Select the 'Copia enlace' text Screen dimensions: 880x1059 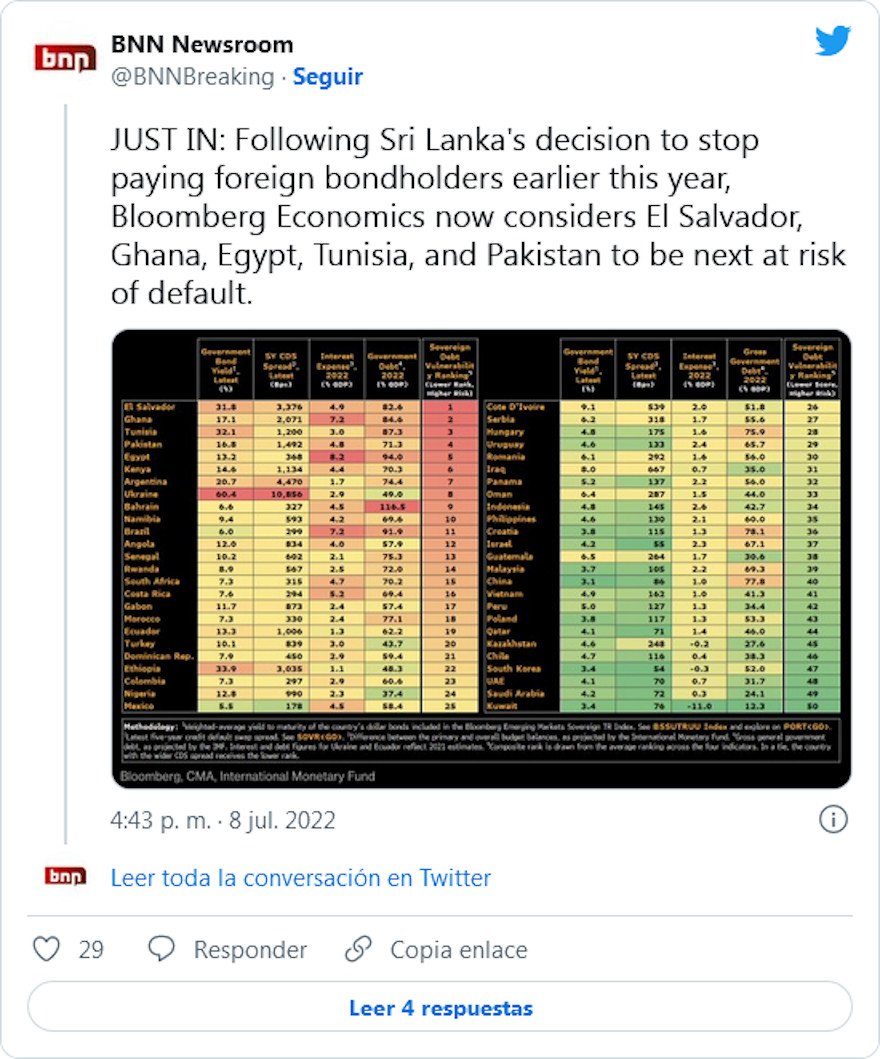pos(458,949)
